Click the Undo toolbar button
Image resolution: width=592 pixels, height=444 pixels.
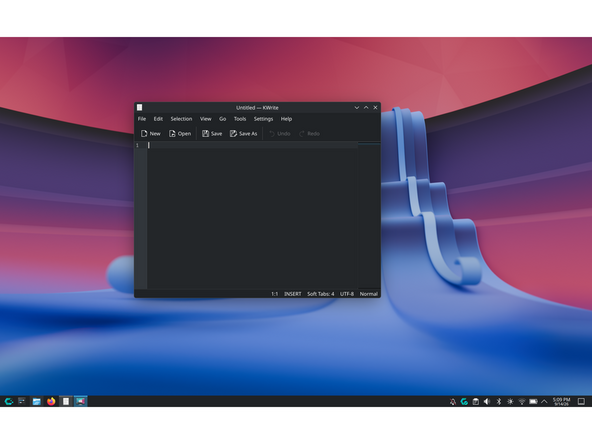click(280, 134)
